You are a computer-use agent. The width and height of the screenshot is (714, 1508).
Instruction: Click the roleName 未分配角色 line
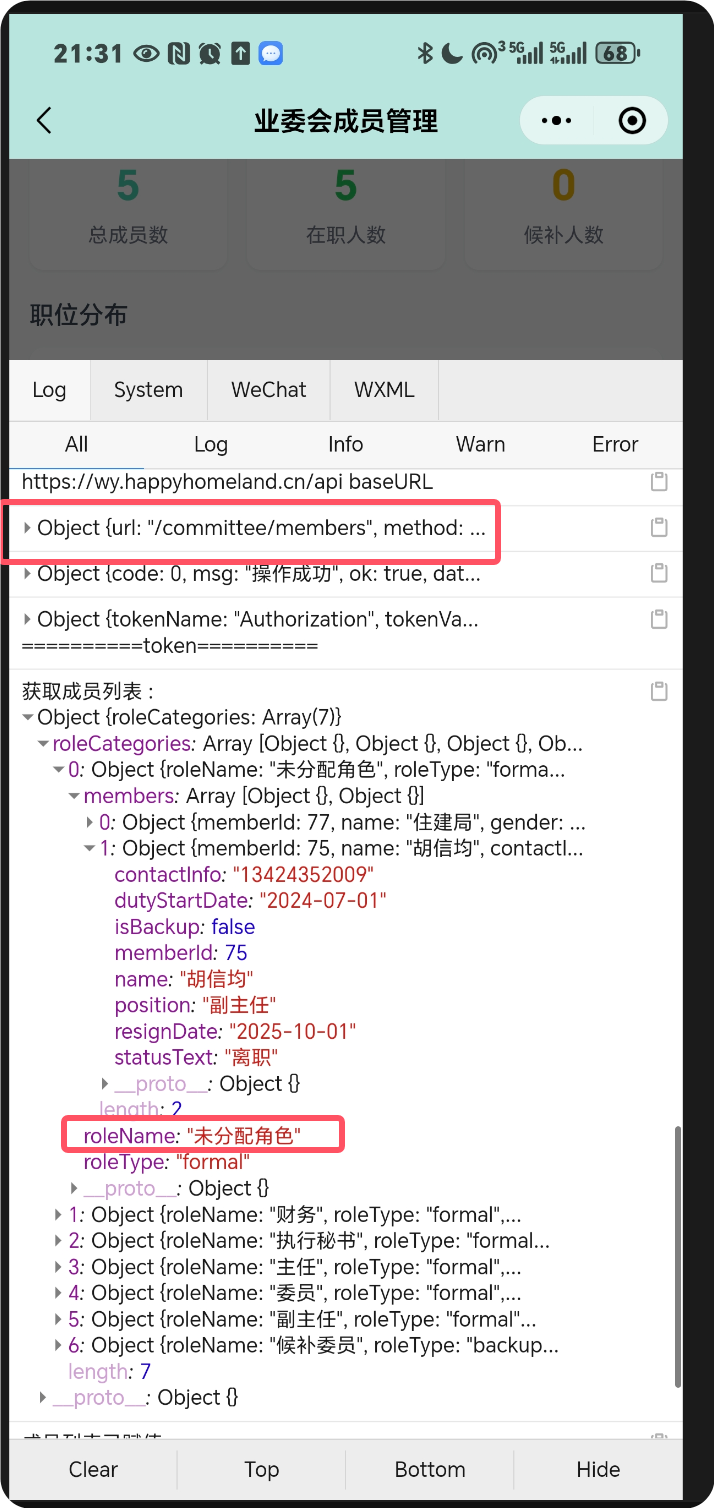pyautogui.click(x=192, y=1136)
